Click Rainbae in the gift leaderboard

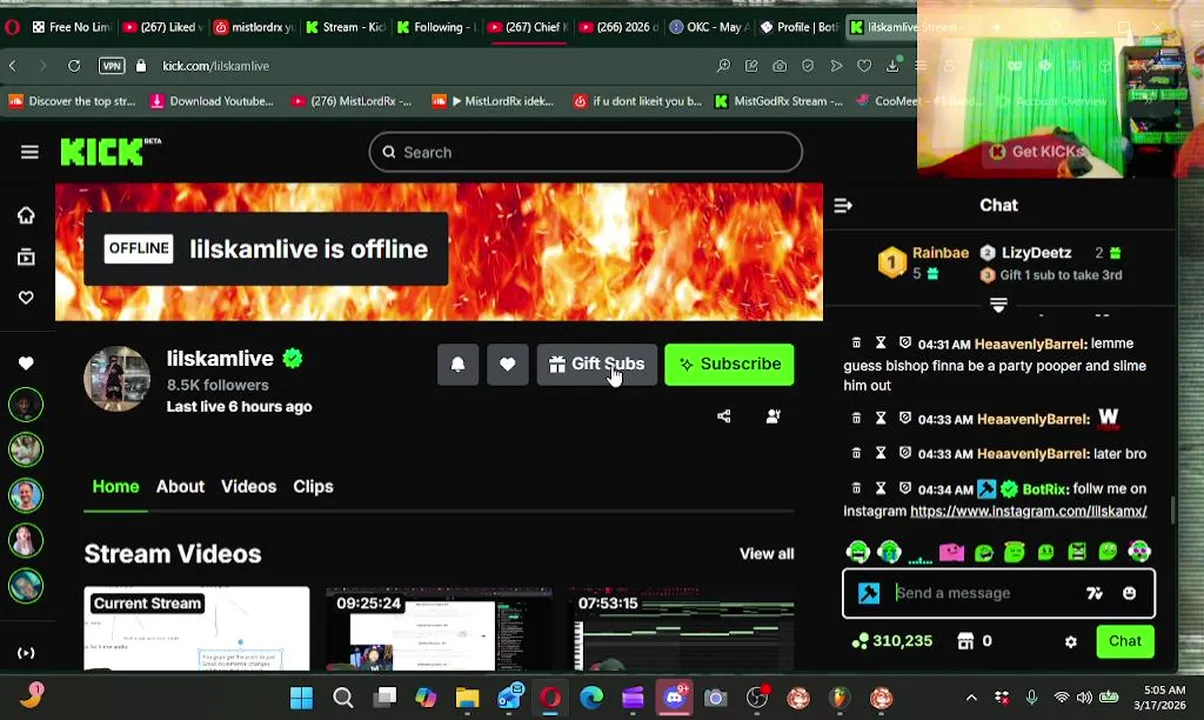(940, 253)
